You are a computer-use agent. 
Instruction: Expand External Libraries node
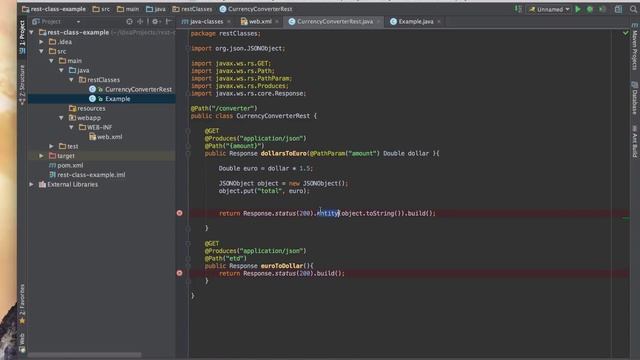pyautogui.click(x=32, y=184)
